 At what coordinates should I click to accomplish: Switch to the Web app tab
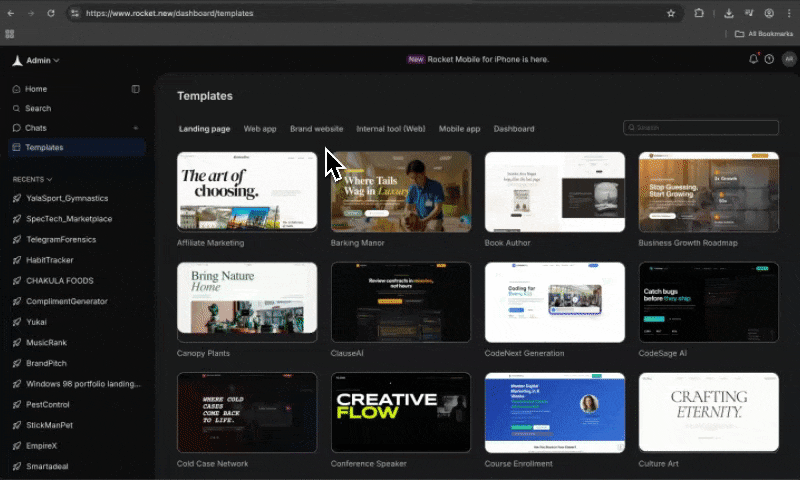click(260, 129)
